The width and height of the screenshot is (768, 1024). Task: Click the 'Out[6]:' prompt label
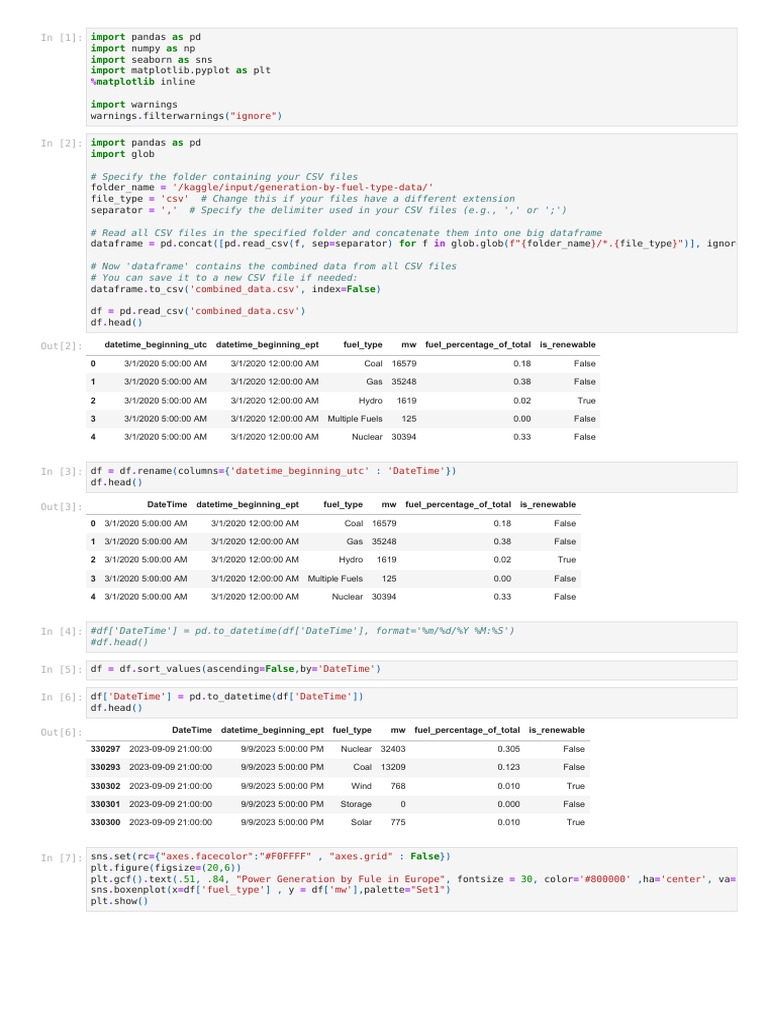coord(61,733)
